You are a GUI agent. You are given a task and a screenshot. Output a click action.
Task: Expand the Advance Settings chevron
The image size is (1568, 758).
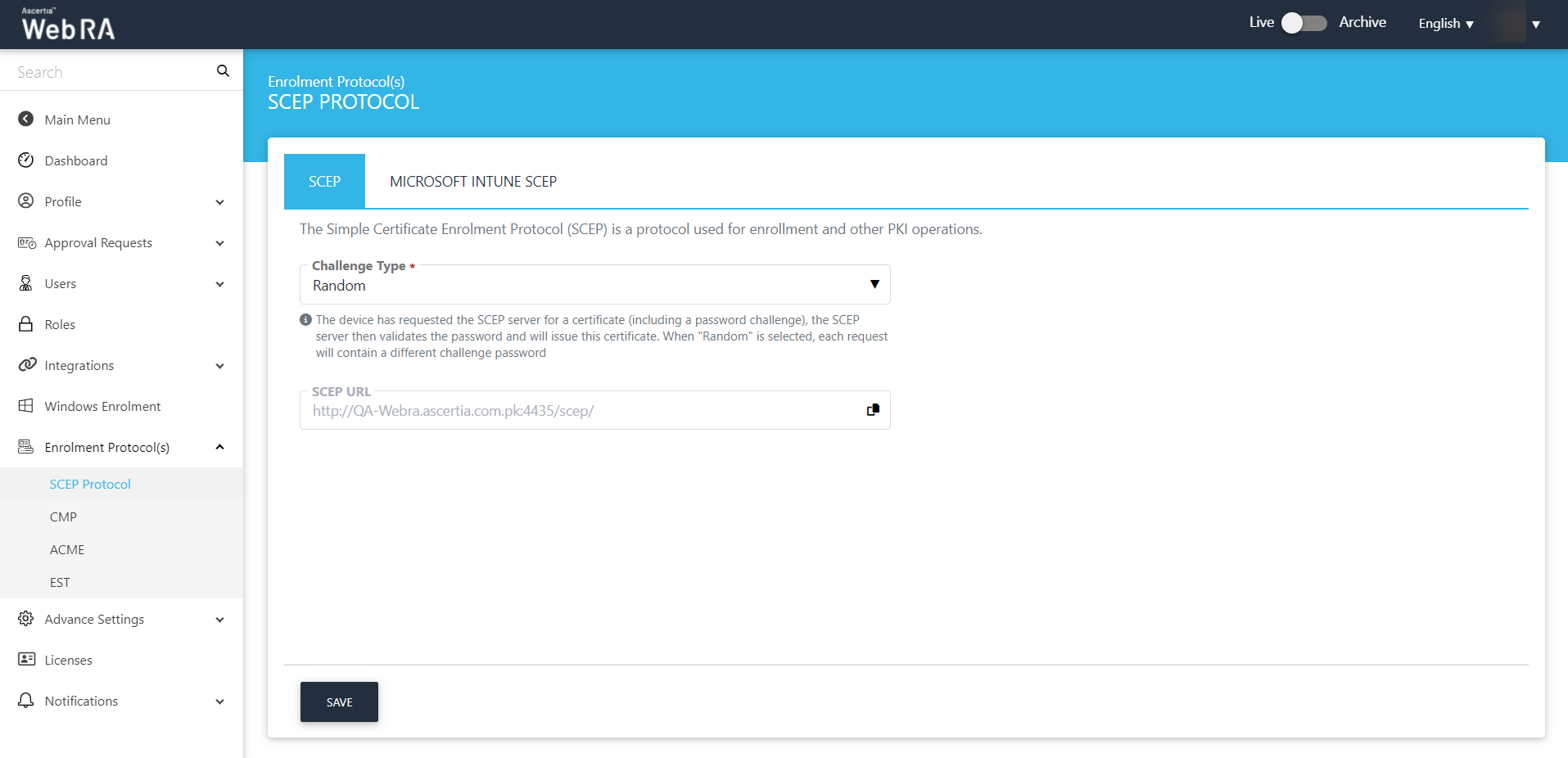(x=219, y=620)
